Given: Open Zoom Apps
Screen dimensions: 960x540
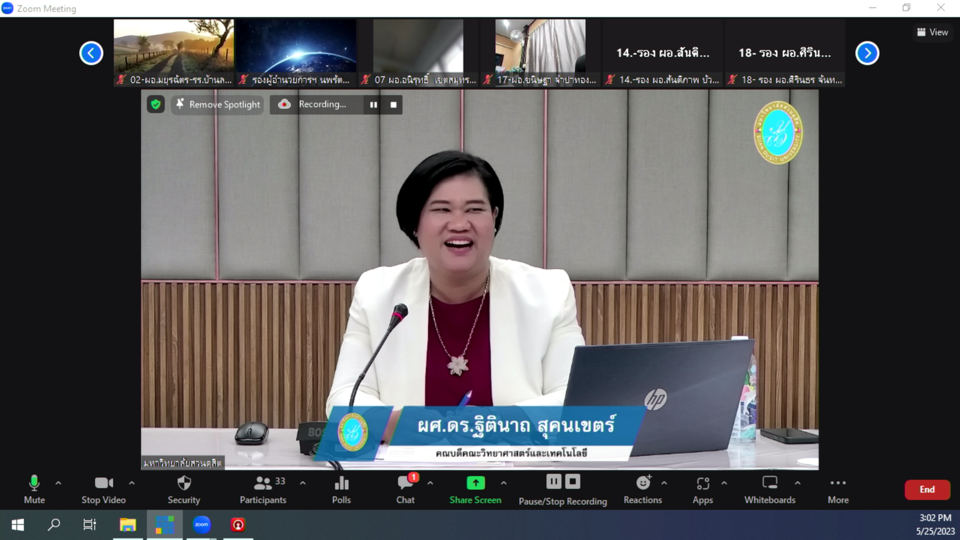Looking at the screenshot, I should coord(703,490).
